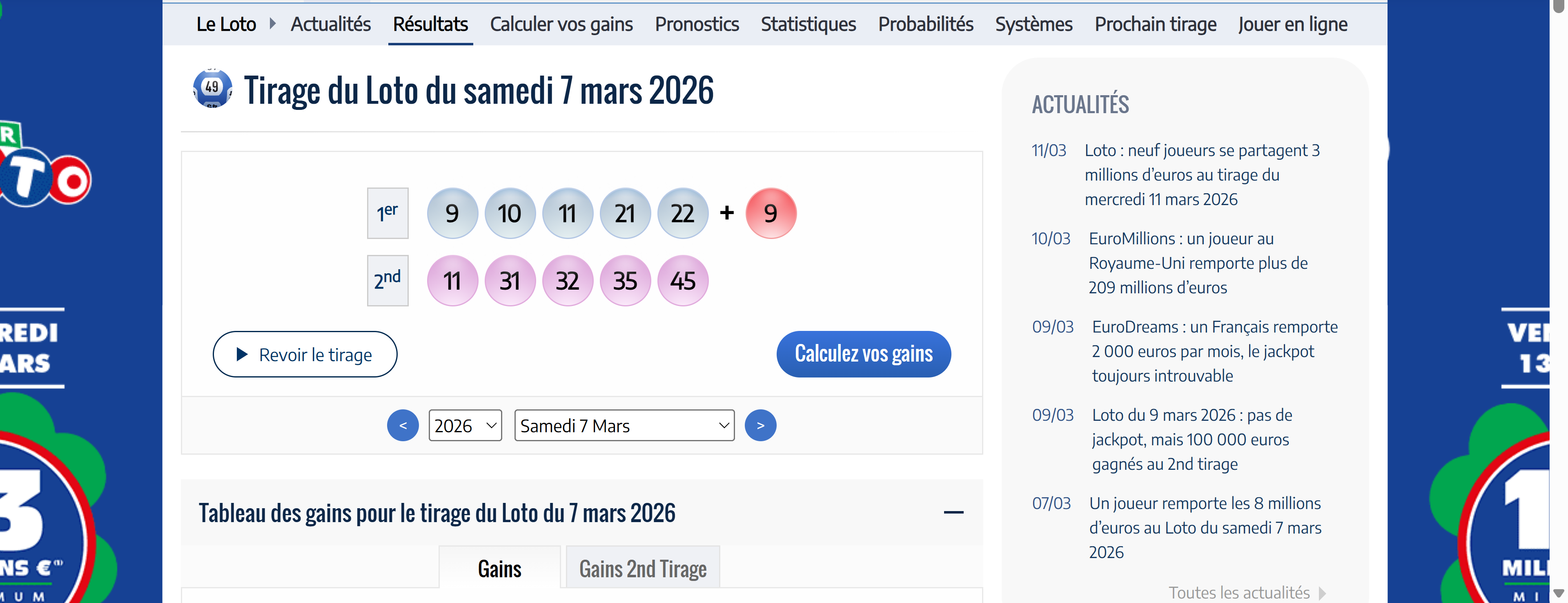Collapse the Tableau des gains section
1568x603 pixels.
tap(953, 512)
